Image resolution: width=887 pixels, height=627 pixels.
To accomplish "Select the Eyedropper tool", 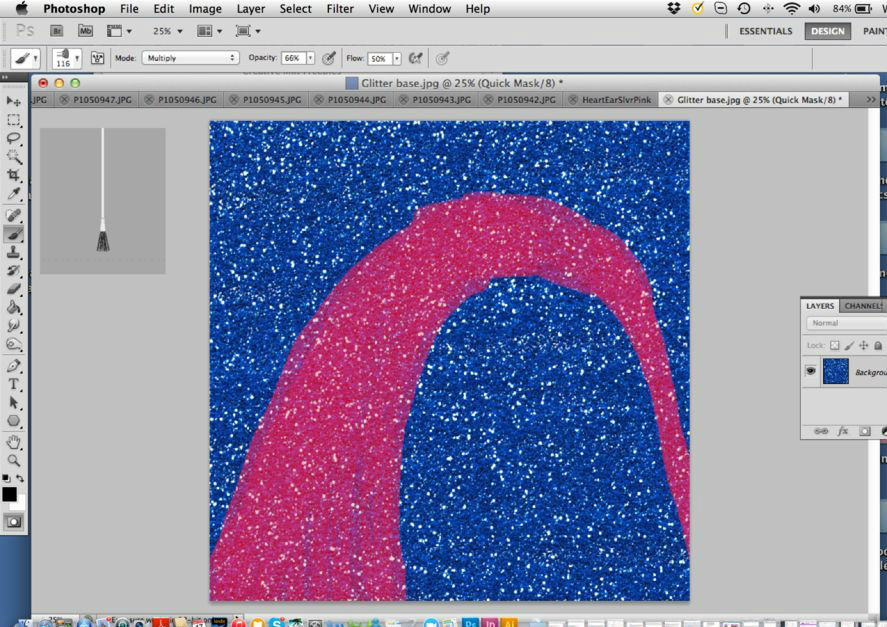I will tap(14, 194).
